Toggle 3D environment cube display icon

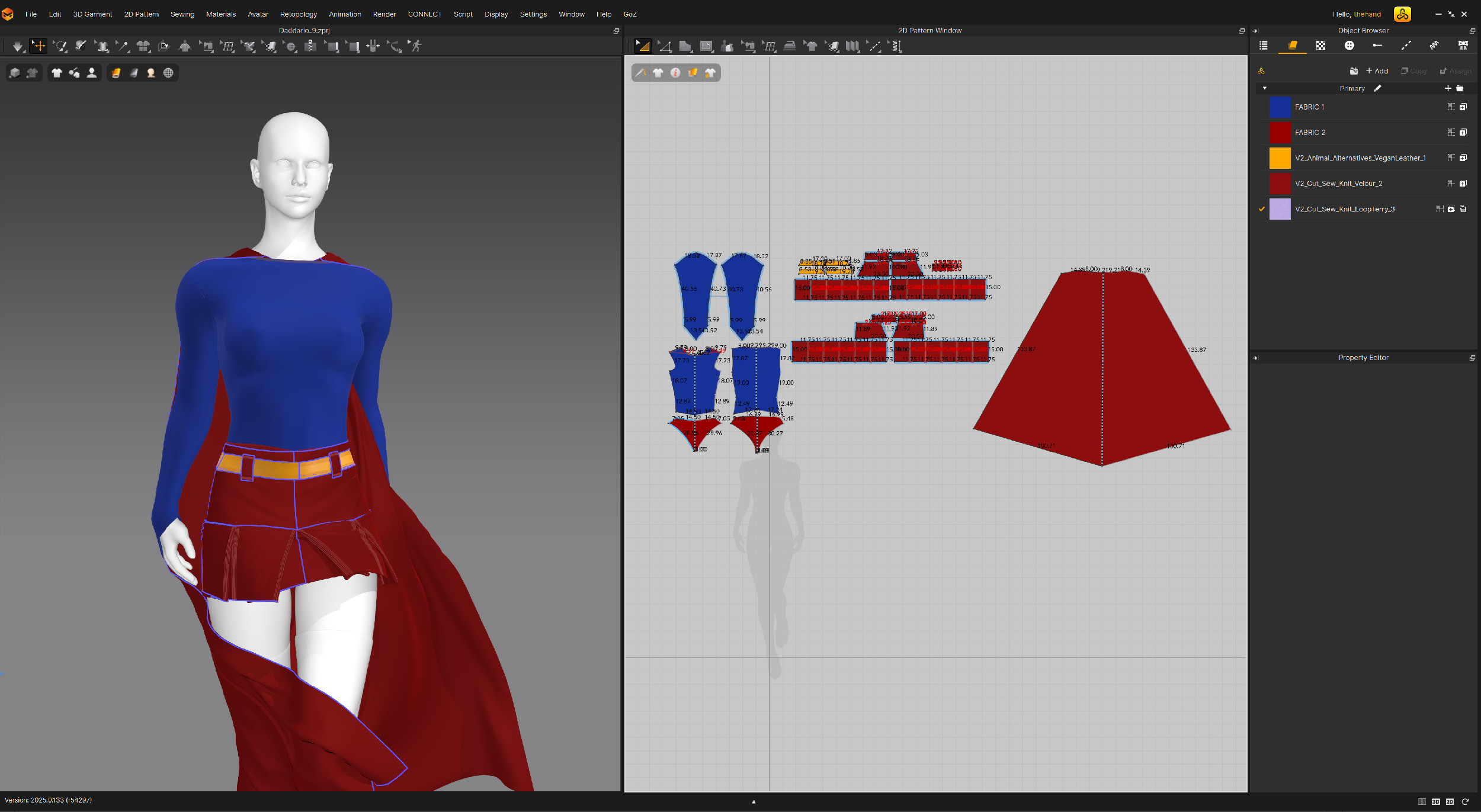[15, 73]
